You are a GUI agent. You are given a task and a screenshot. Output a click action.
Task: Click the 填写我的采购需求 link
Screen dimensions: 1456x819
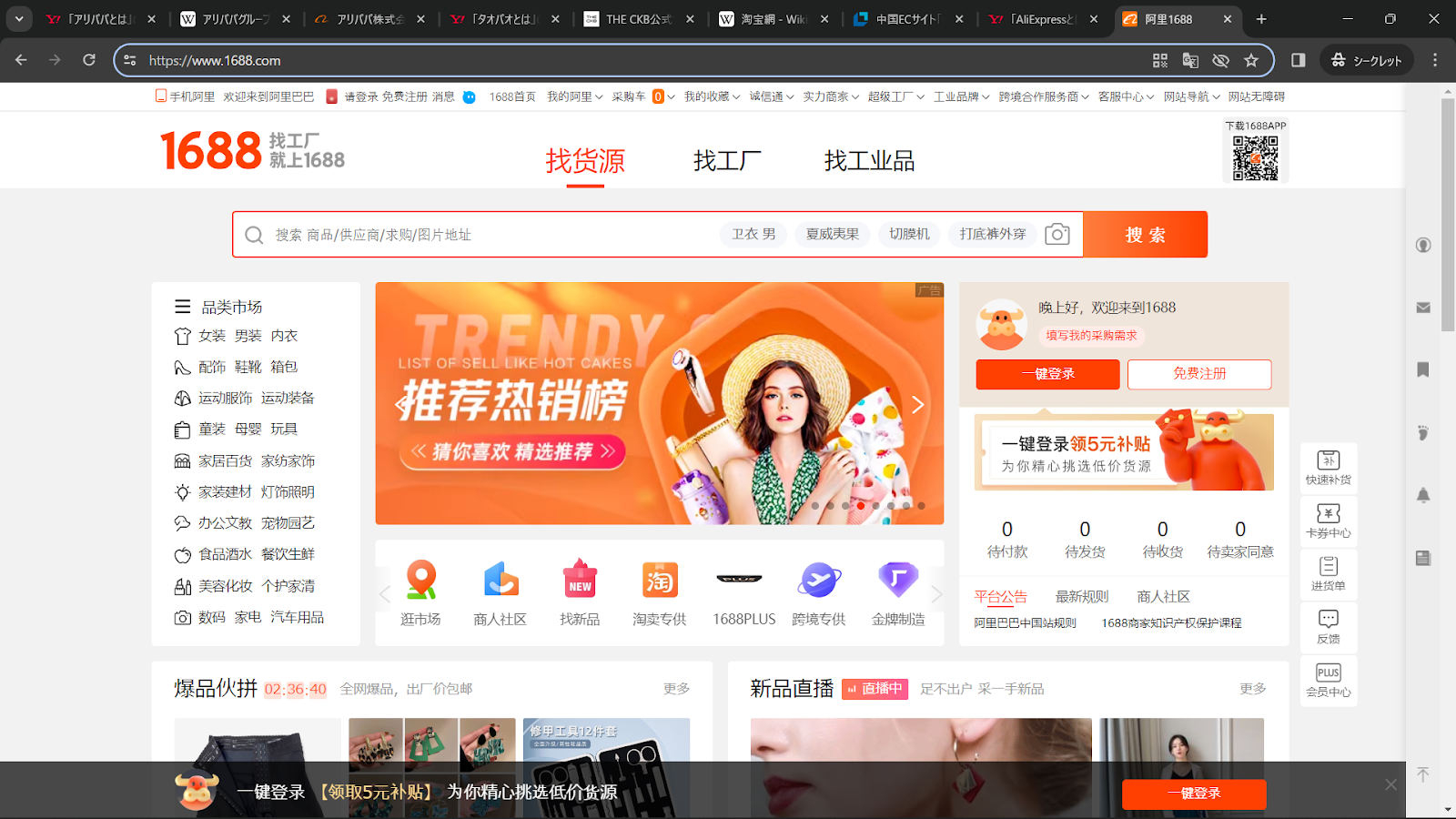click(x=1091, y=336)
